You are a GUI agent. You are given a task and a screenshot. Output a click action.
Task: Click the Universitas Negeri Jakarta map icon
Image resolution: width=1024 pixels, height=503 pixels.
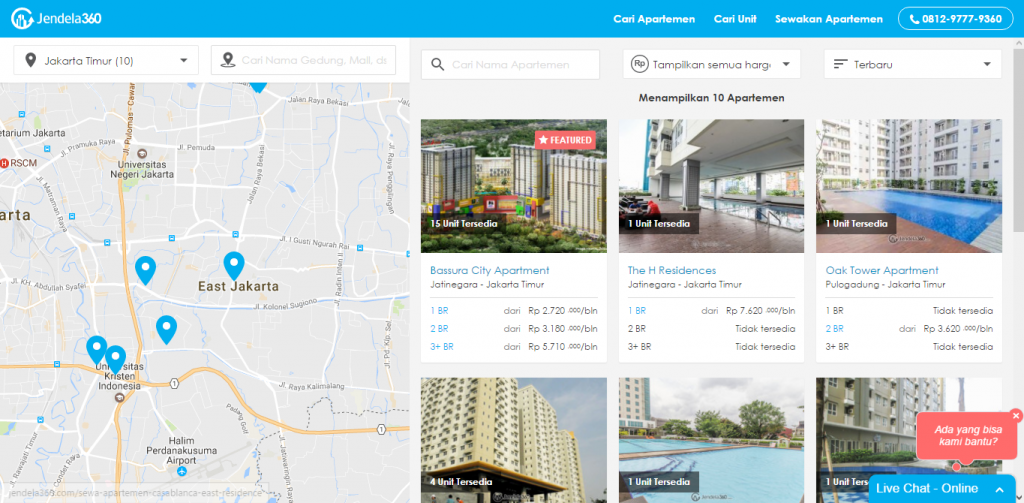(142, 154)
